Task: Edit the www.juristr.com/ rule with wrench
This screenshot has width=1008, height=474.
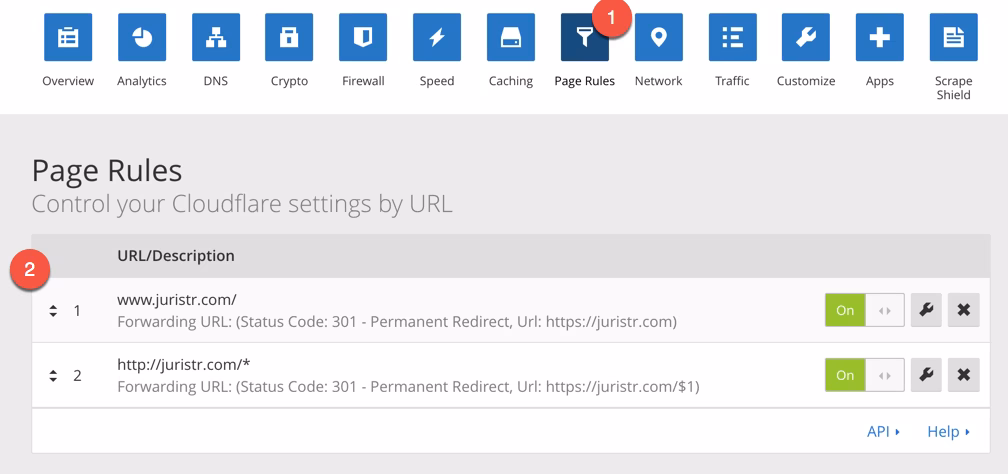Action: click(x=926, y=310)
